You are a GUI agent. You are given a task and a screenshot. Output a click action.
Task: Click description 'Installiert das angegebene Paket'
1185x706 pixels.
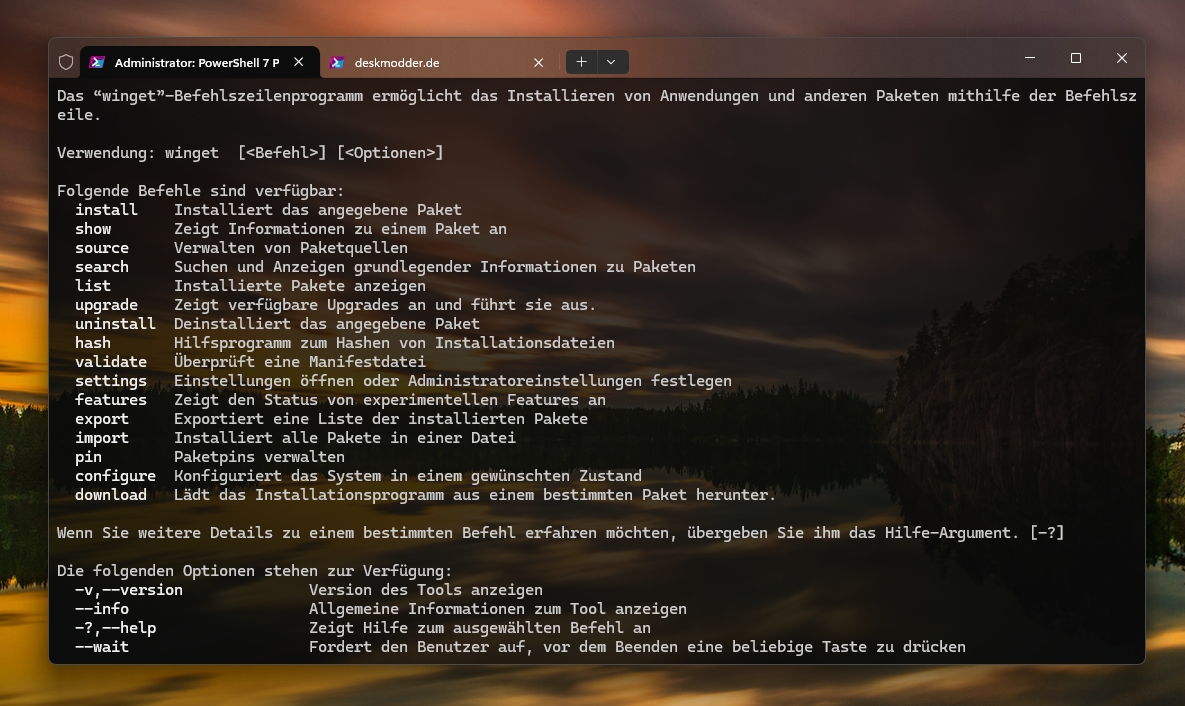317,209
